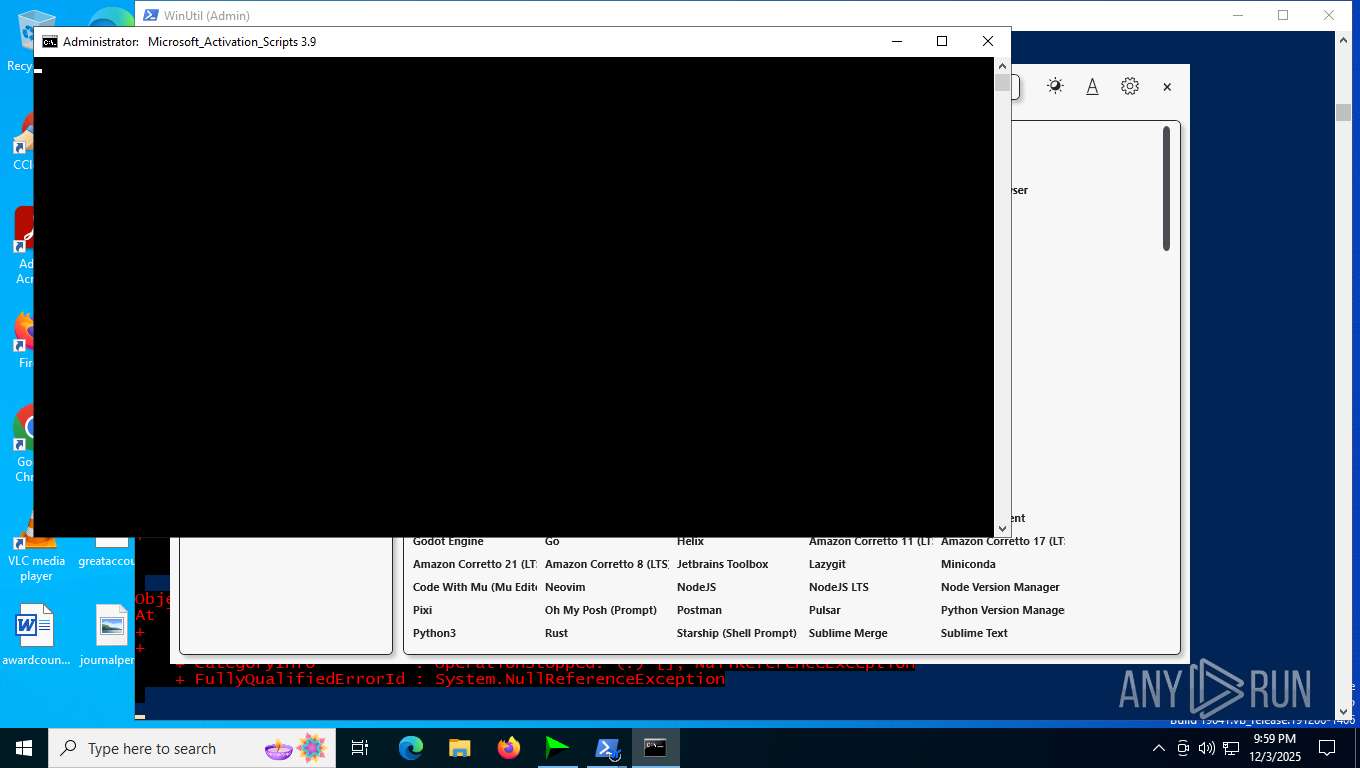Click Node Version Manager entry
The height and width of the screenshot is (768, 1360).
pyautogui.click(x=1000, y=587)
